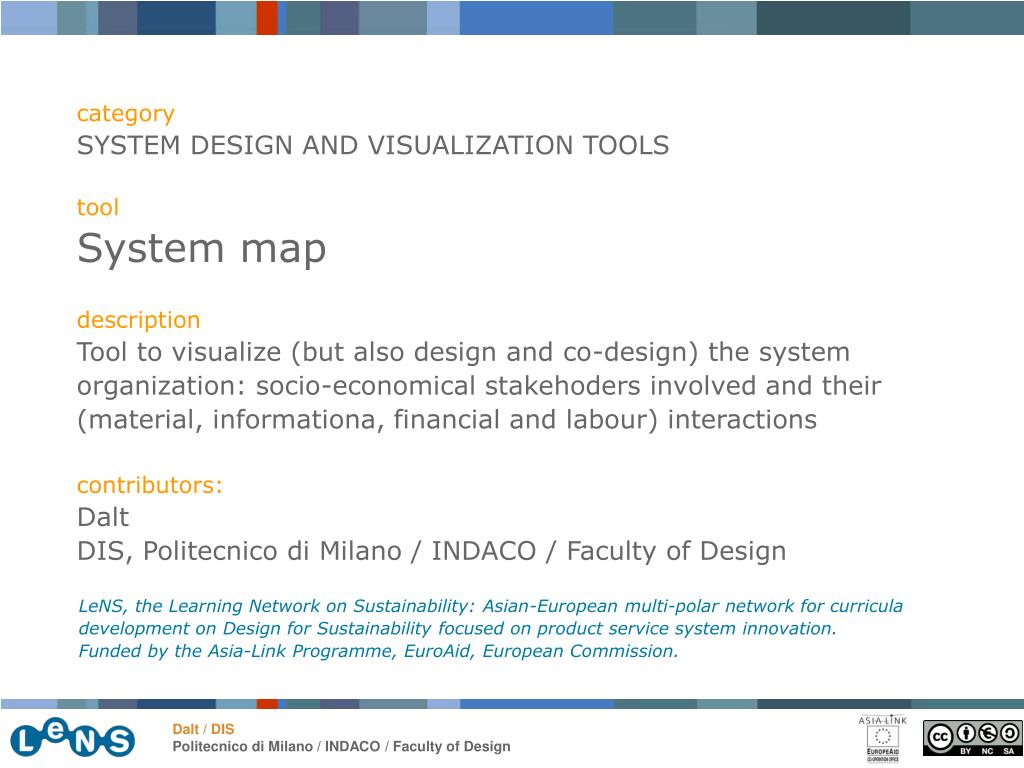This screenshot has height=768, width=1024.
Task: Click italic line 'LeNS, the Learning Network on Sustainability'
Action: 490,606
